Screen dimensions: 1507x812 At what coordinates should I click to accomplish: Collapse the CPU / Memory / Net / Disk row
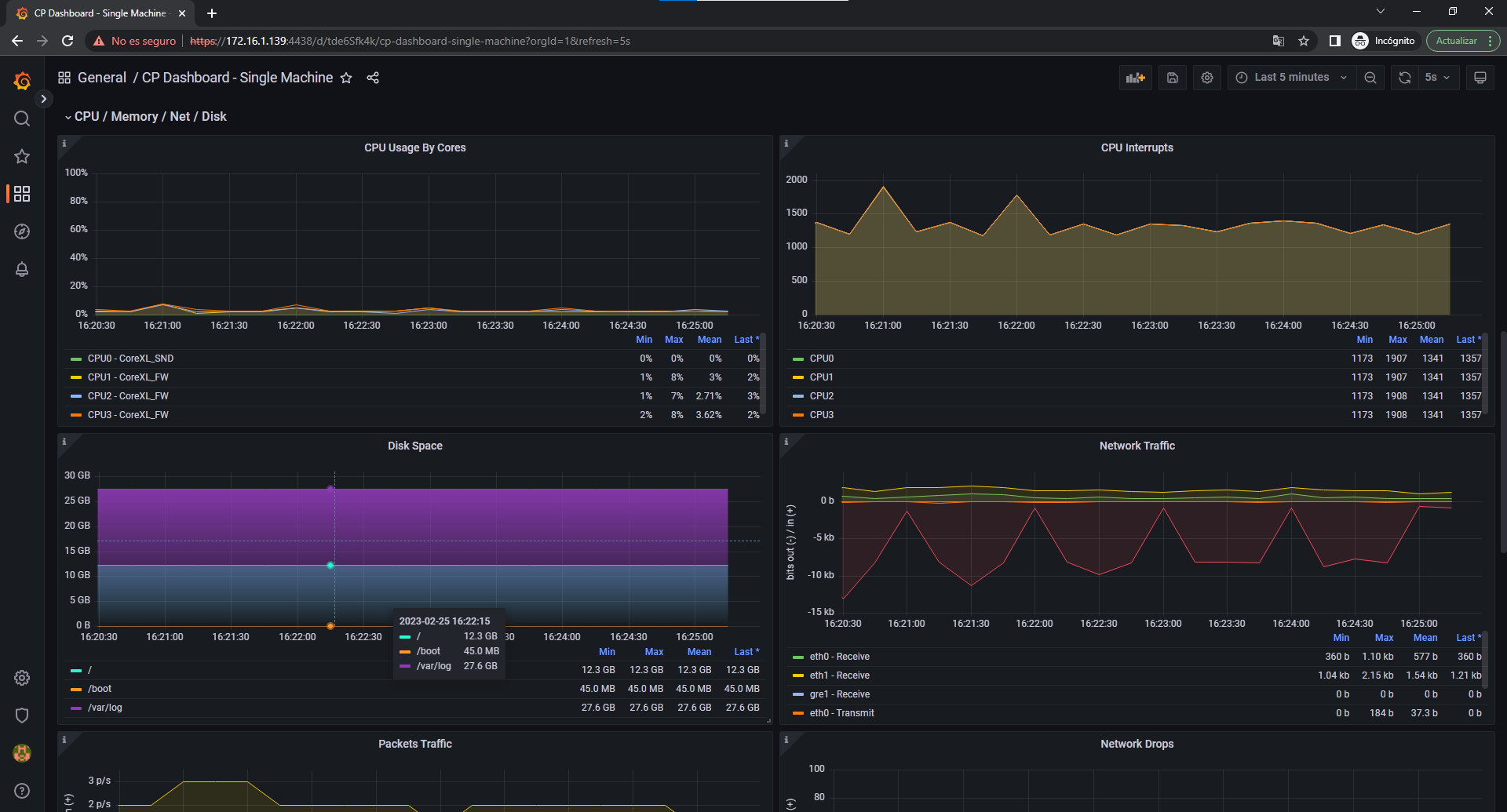(x=145, y=116)
